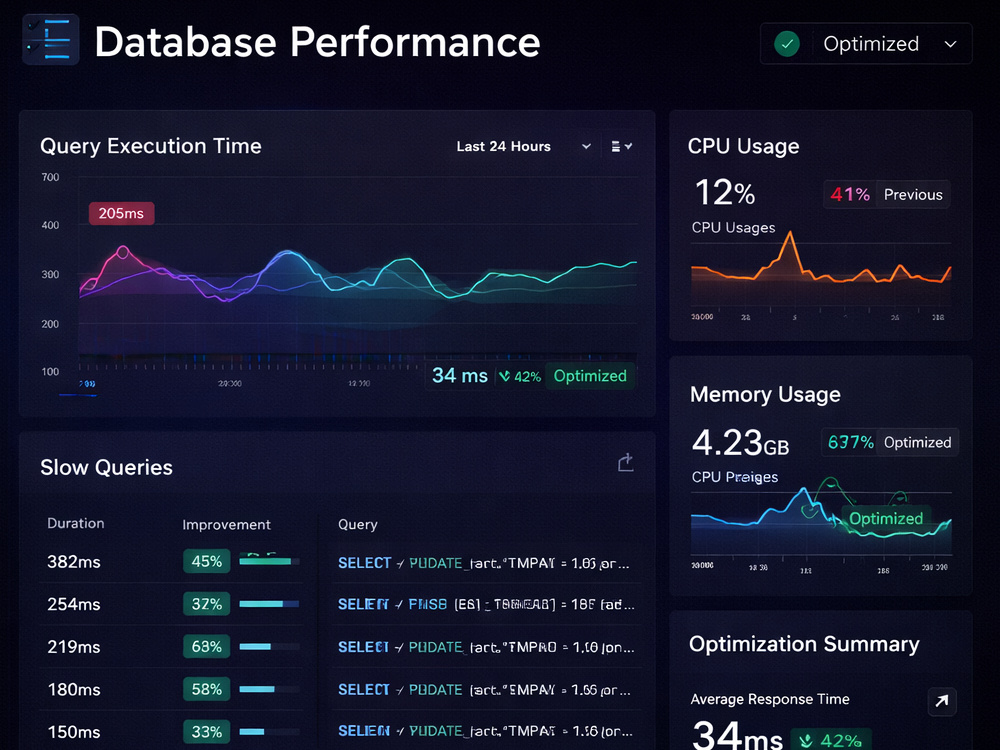Image resolution: width=1000 pixels, height=750 pixels.
Task: Click the 63% improvement badge
Action: pos(207,647)
